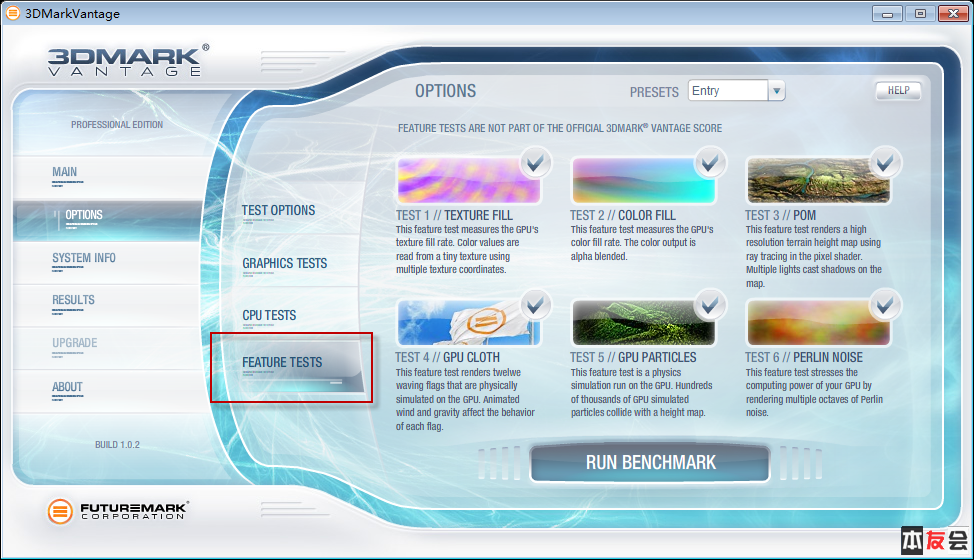
Task: Switch to the CPU TESTS tab
Action: [x=269, y=315]
